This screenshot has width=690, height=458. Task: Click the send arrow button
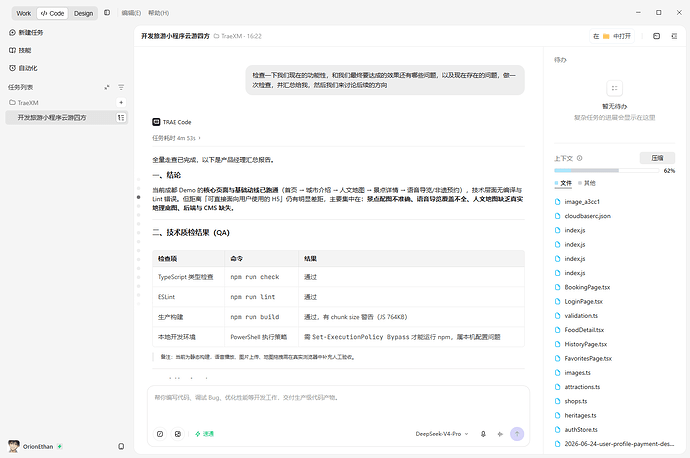point(517,434)
